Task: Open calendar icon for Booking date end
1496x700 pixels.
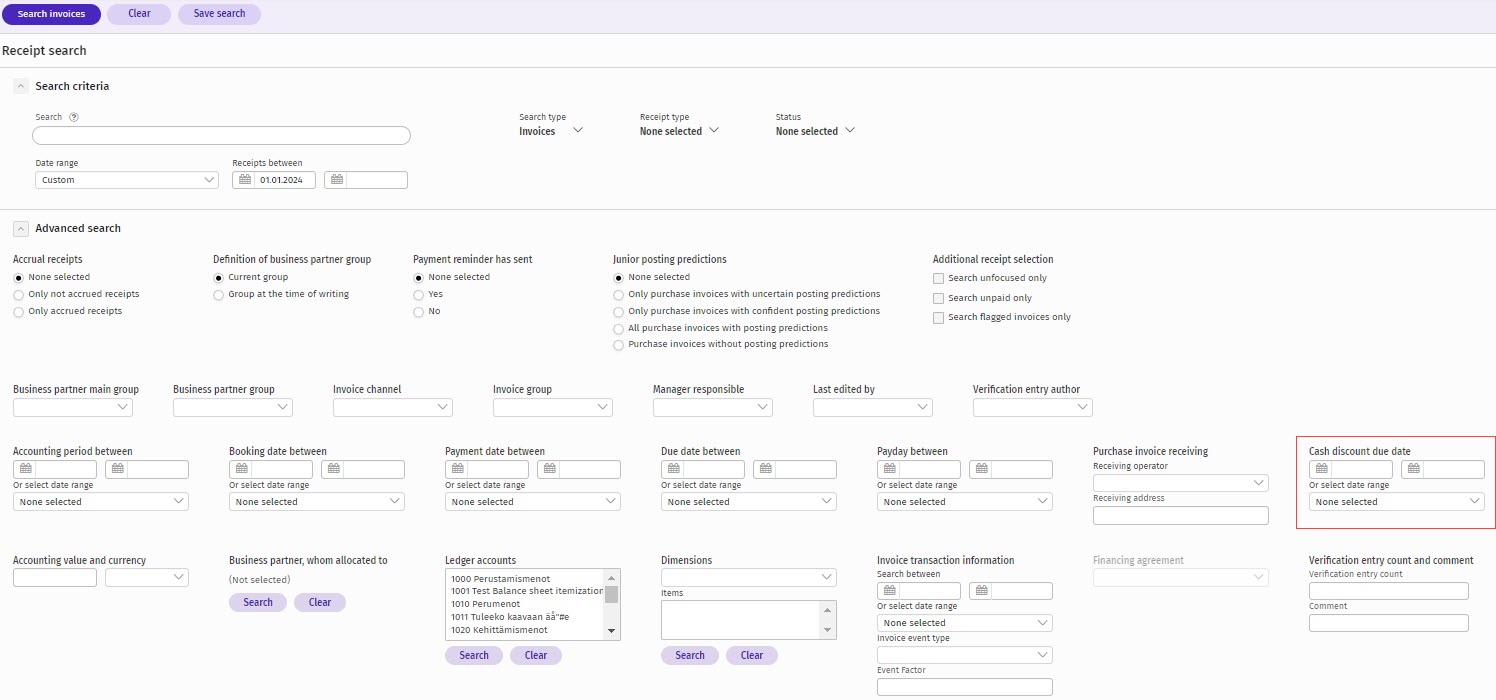Action: (333, 469)
